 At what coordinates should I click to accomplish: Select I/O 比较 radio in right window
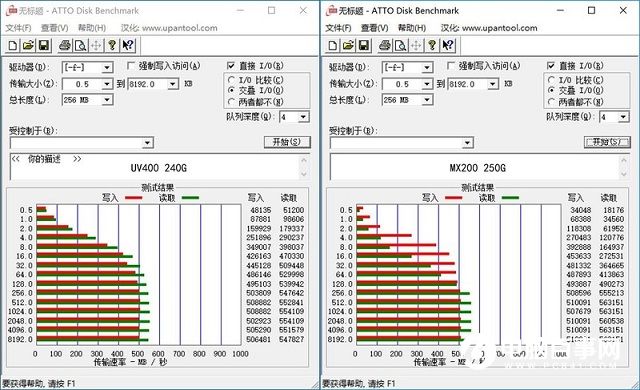point(552,80)
